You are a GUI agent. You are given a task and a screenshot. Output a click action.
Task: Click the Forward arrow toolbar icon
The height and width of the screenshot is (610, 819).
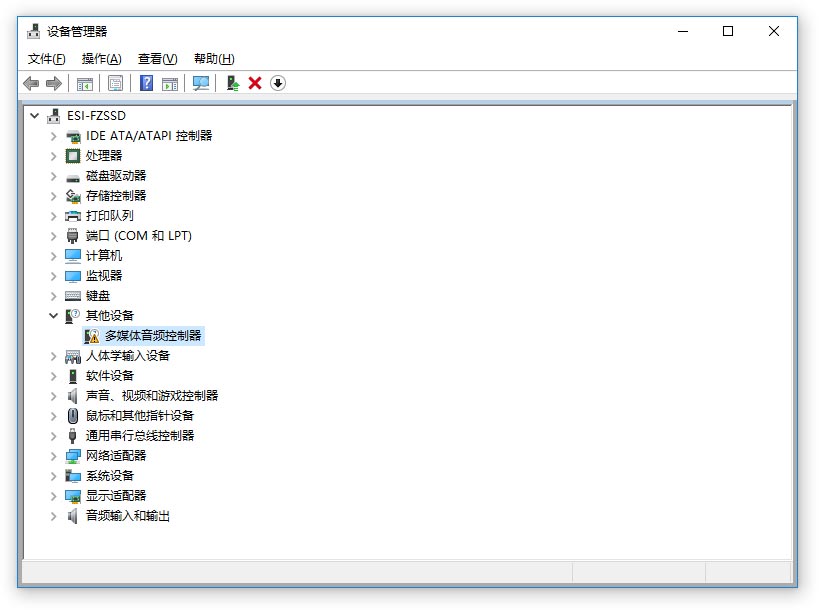point(54,83)
